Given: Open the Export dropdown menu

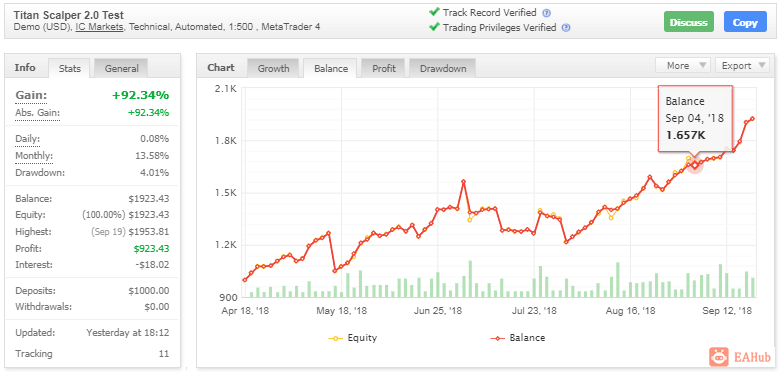Looking at the screenshot, I should [742, 66].
